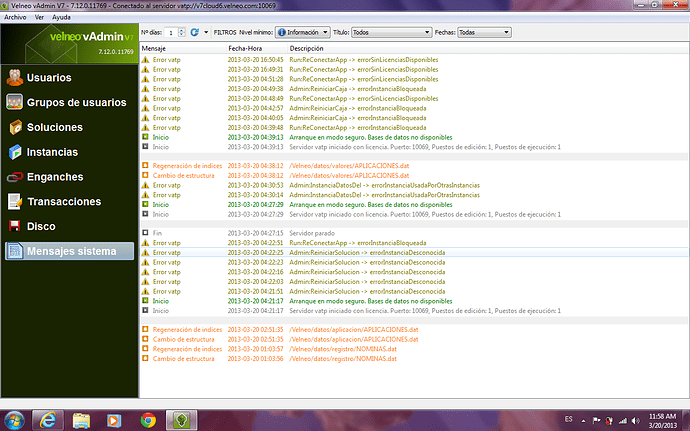Screen dimensions: 690x431
Task: Click green Inicio icon at 04:21:17
Action: pyautogui.click(x=145, y=301)
